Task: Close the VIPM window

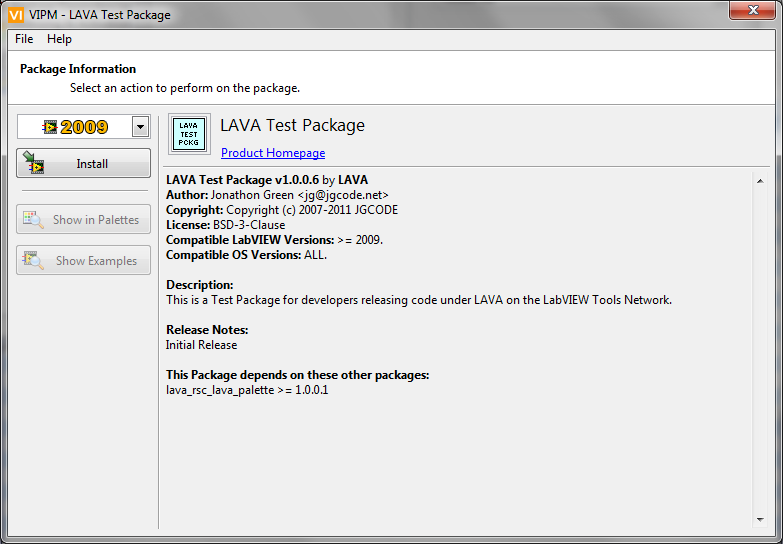Action: [753, 10]
